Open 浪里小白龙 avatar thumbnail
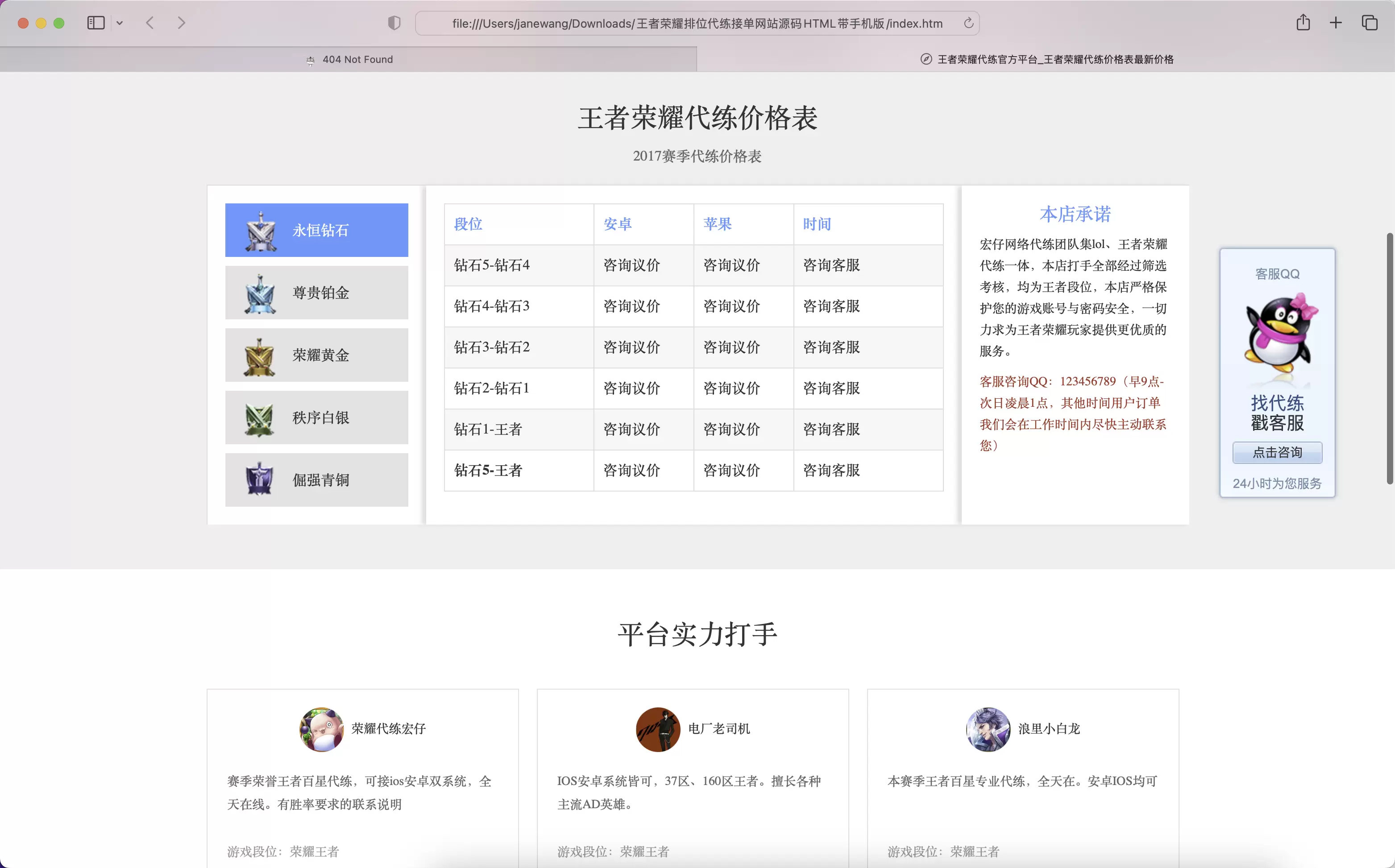Image resolution: width=1395 pixels, height=868 pixels. coord(988,729)
